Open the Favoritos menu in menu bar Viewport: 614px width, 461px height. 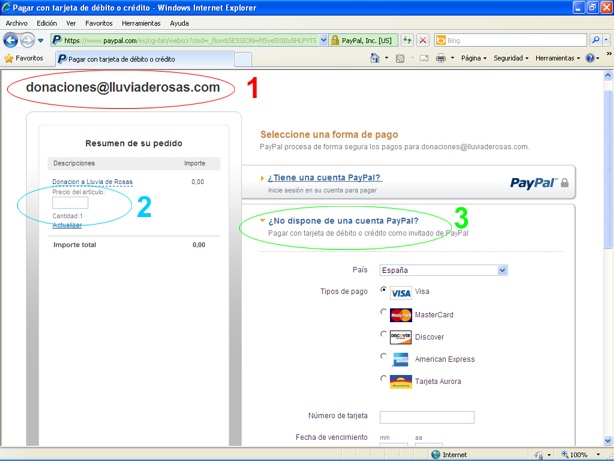[x=99, y=23]
